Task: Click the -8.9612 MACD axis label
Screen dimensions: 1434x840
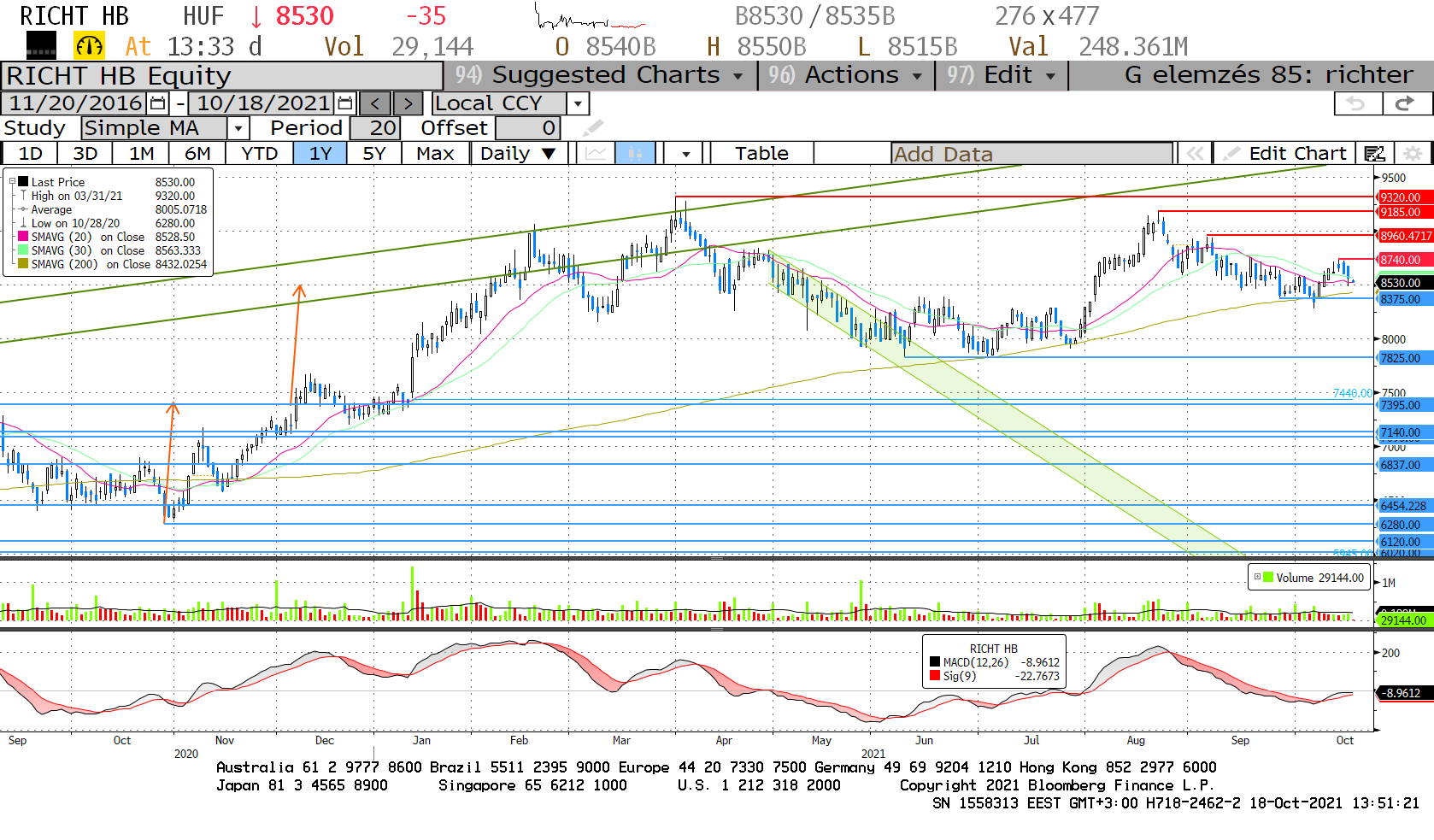Action: [x=1405, y=693]
